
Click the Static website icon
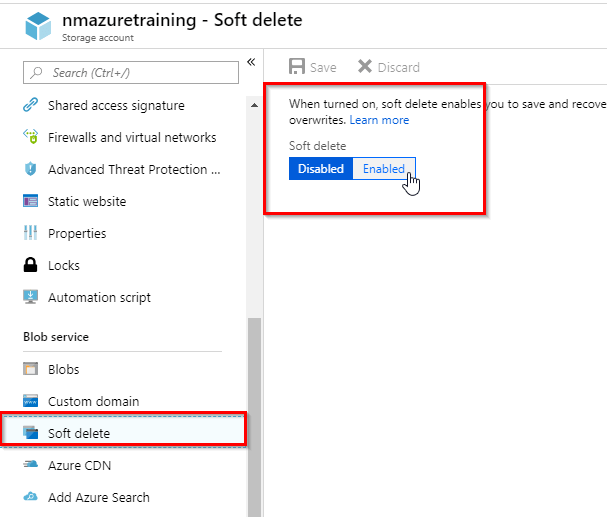tap(30, 202)
